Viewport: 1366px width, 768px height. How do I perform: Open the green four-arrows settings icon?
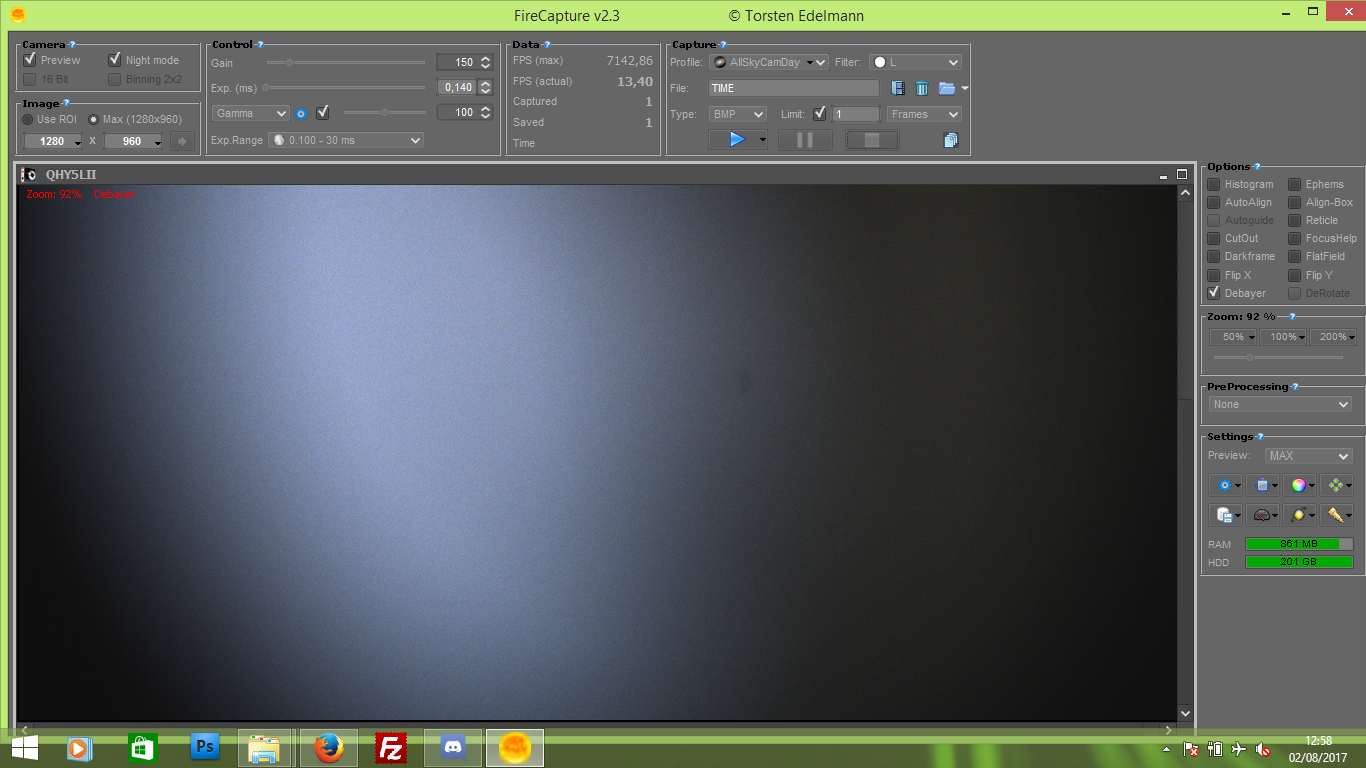coord(1336,486)
